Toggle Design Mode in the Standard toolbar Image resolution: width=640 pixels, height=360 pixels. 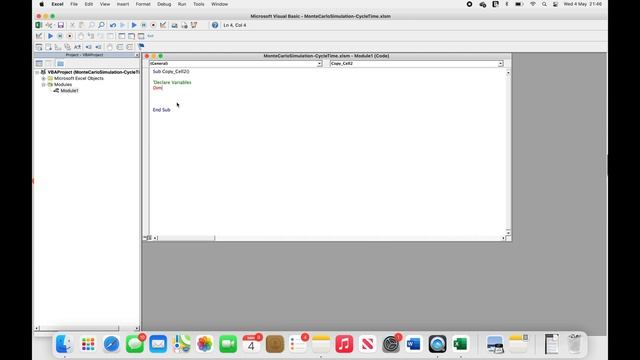point(163,25)
